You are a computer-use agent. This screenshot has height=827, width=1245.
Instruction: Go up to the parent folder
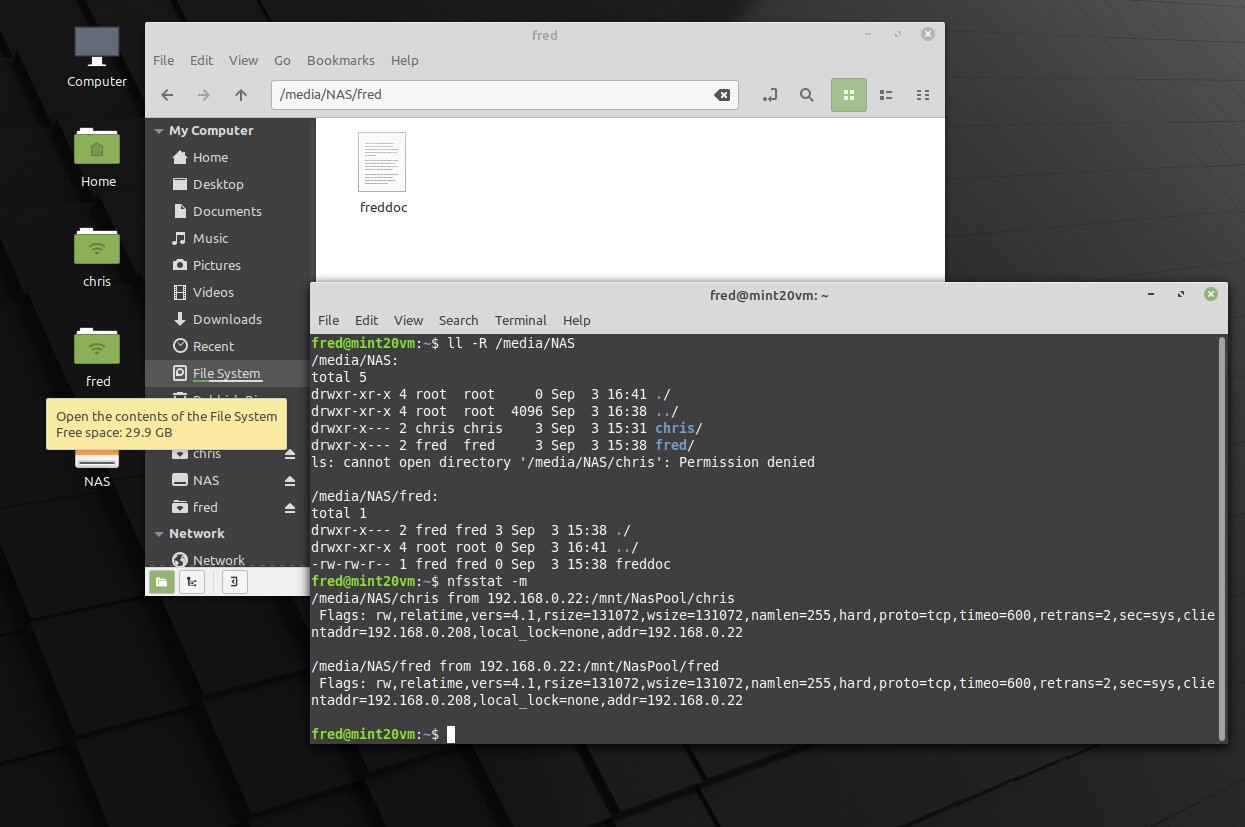point(241,95)
